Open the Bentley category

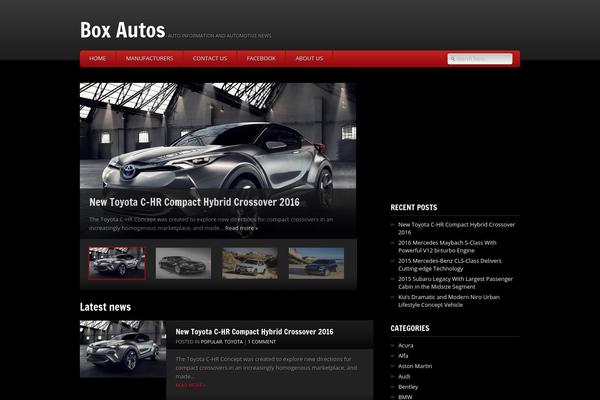pyautogui.click(x=408, y=387)
